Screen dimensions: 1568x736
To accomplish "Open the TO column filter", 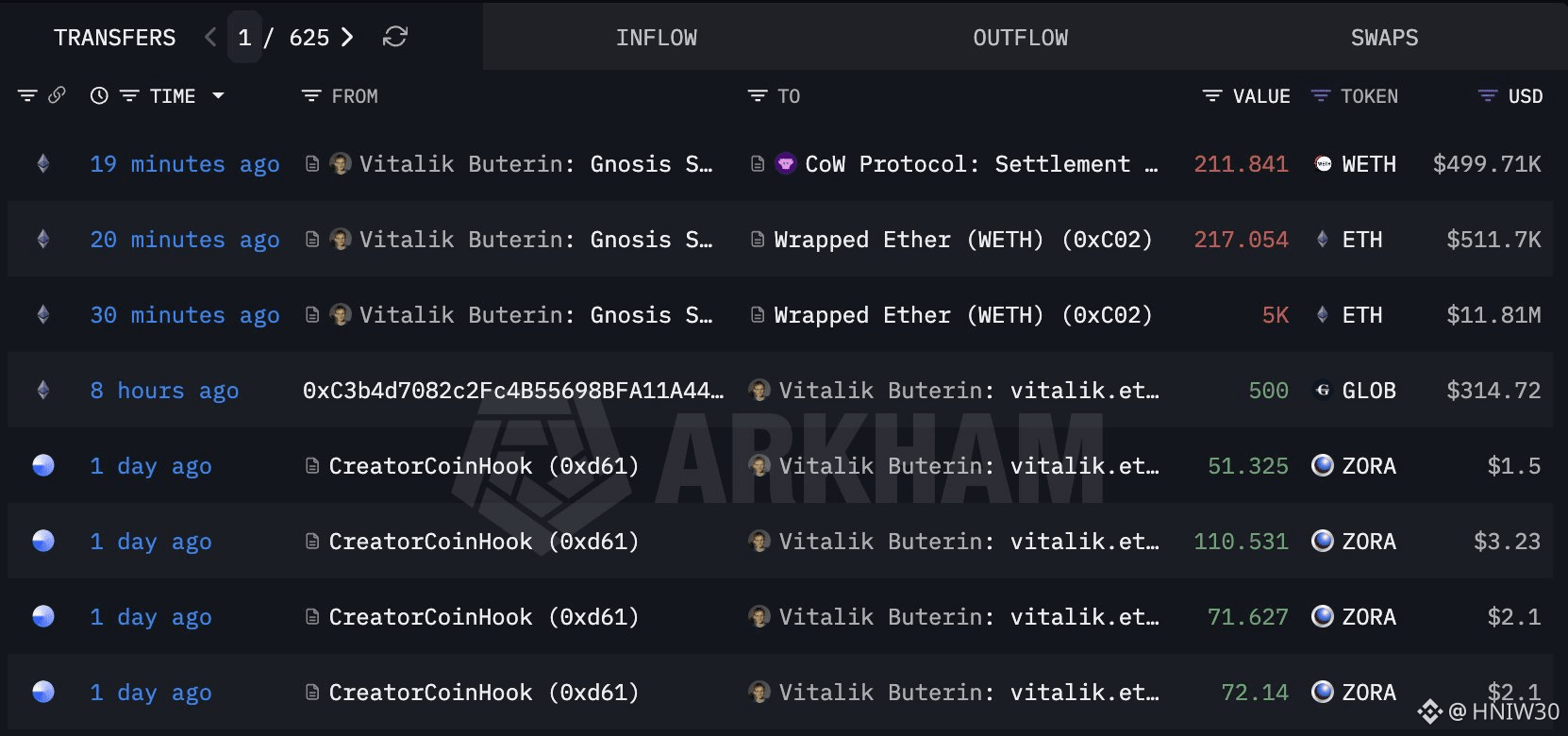I will (757, 95).
